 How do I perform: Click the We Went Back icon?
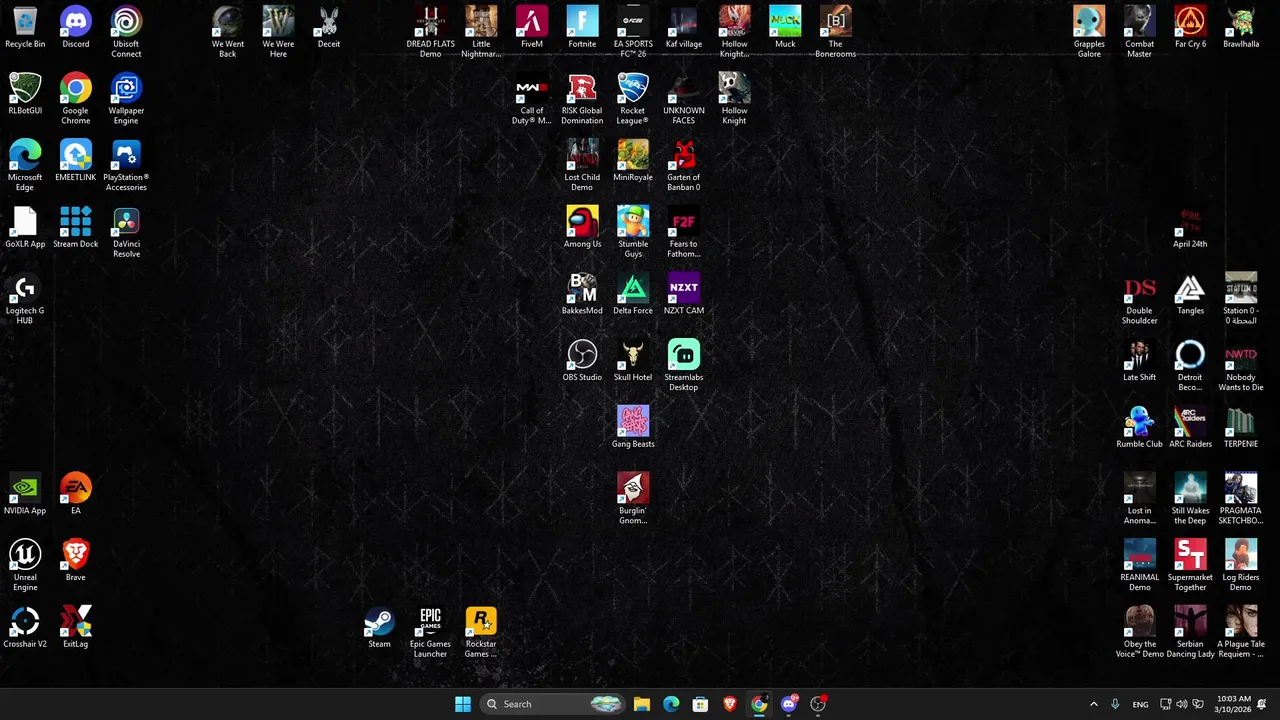(x=228, y=32)
